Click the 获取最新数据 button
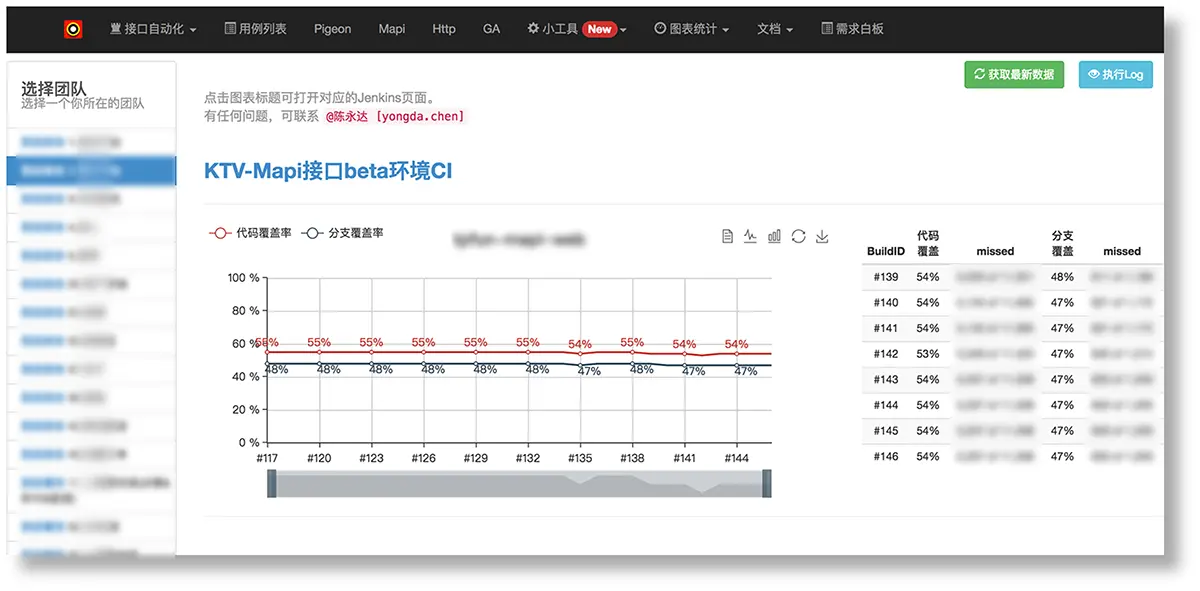The width and height of the screenshot is (1200, 591). (x=1014, y=74)
